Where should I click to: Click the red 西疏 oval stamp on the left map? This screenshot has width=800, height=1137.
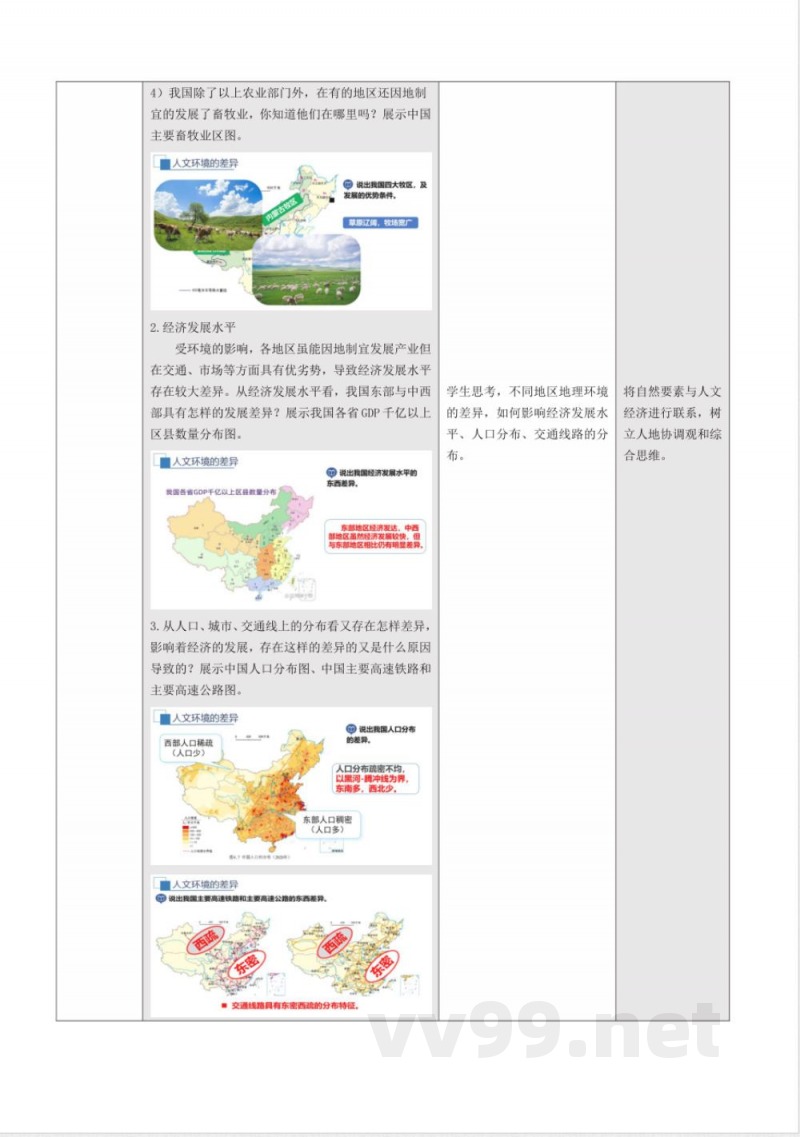click(x=204, y=940)
